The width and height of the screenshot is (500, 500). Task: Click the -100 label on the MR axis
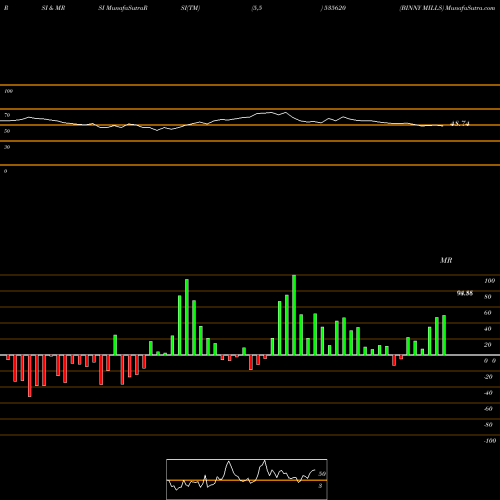(x=490, y=441)
